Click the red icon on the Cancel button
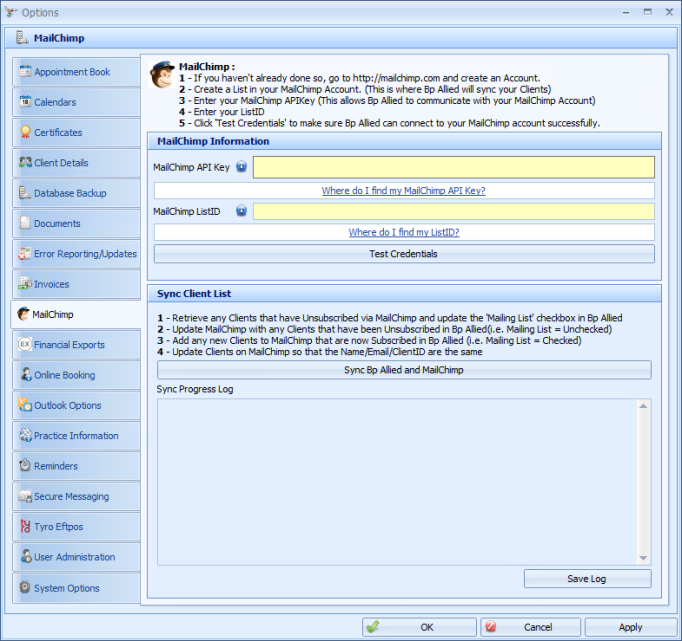This screenshot has width=682, height=641. [x=491, y=627]
